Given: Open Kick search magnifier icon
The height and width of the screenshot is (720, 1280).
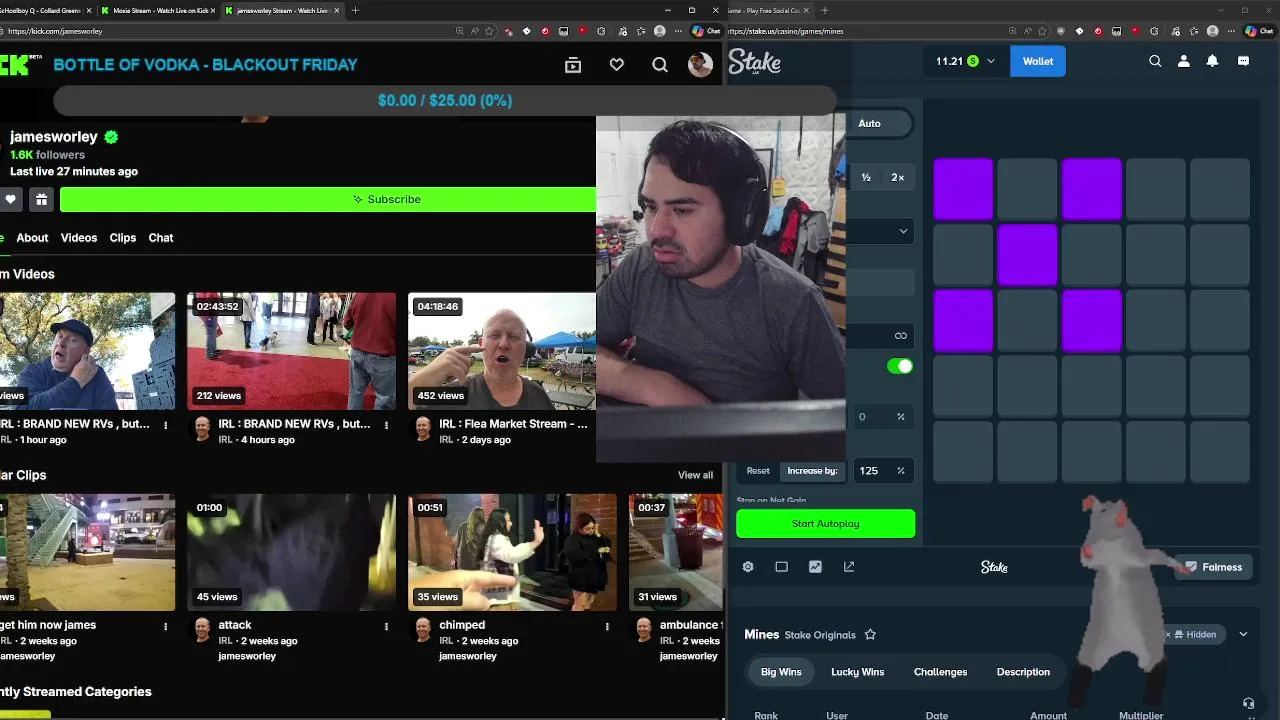Looking at the screenshot, I should click(660, 65).
